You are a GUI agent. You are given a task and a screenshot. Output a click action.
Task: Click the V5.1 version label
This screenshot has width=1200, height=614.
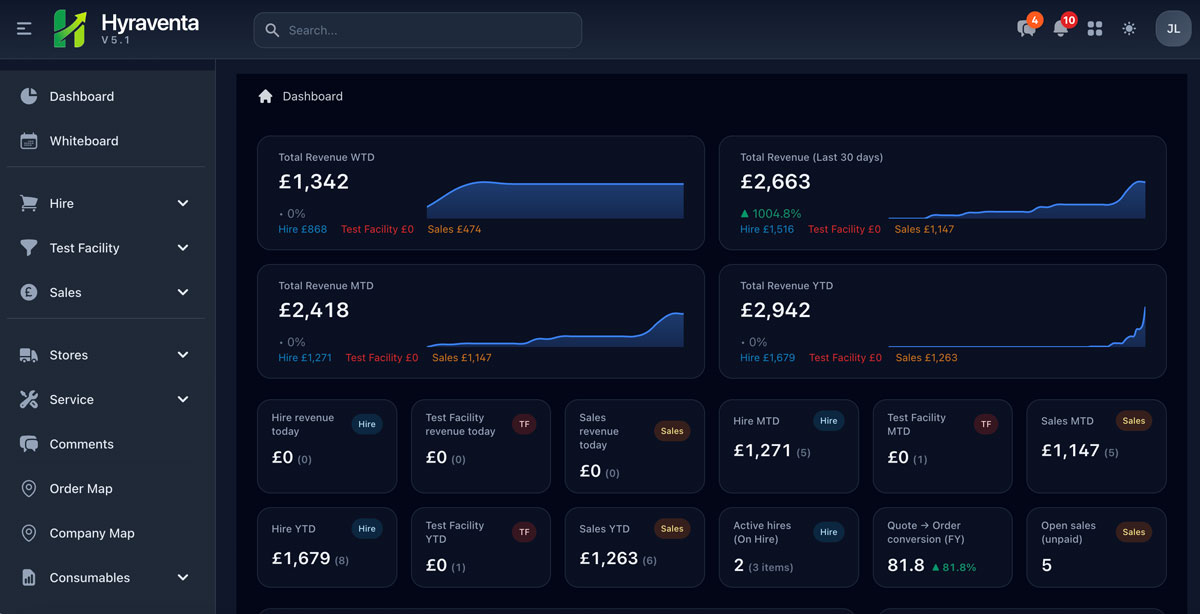tap(116, 41)
